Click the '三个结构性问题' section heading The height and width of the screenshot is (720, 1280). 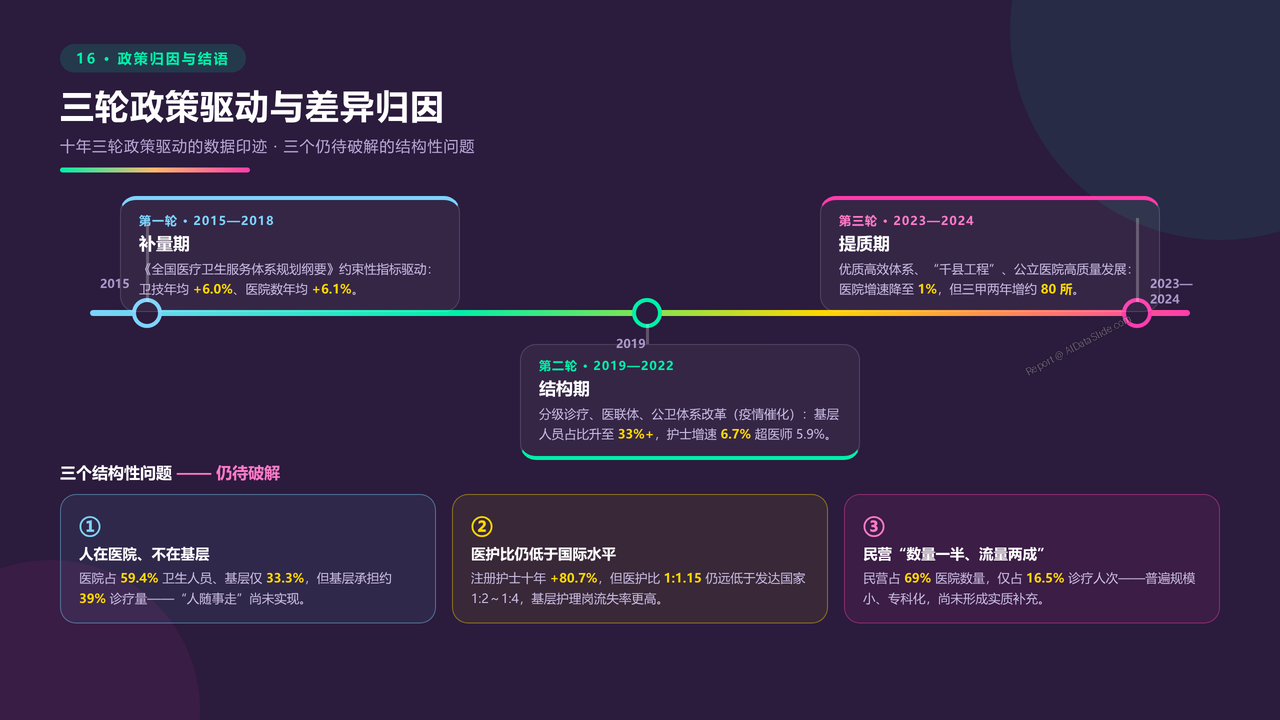coord(116,473)
